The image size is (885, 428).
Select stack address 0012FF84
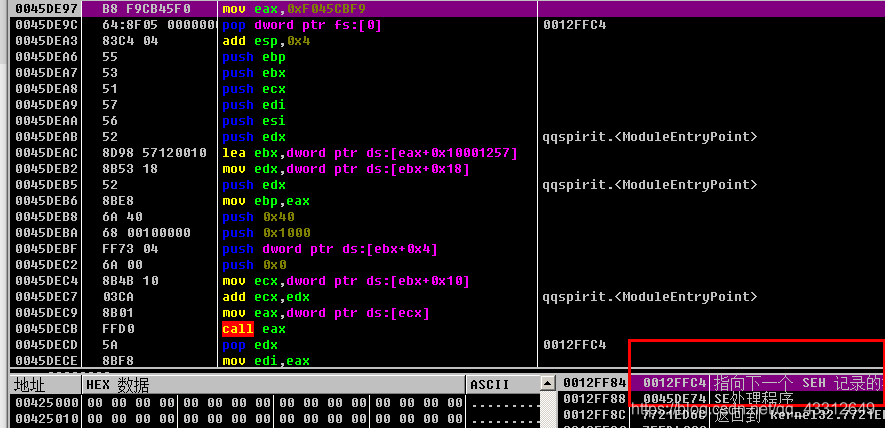[x=595, y=383]
